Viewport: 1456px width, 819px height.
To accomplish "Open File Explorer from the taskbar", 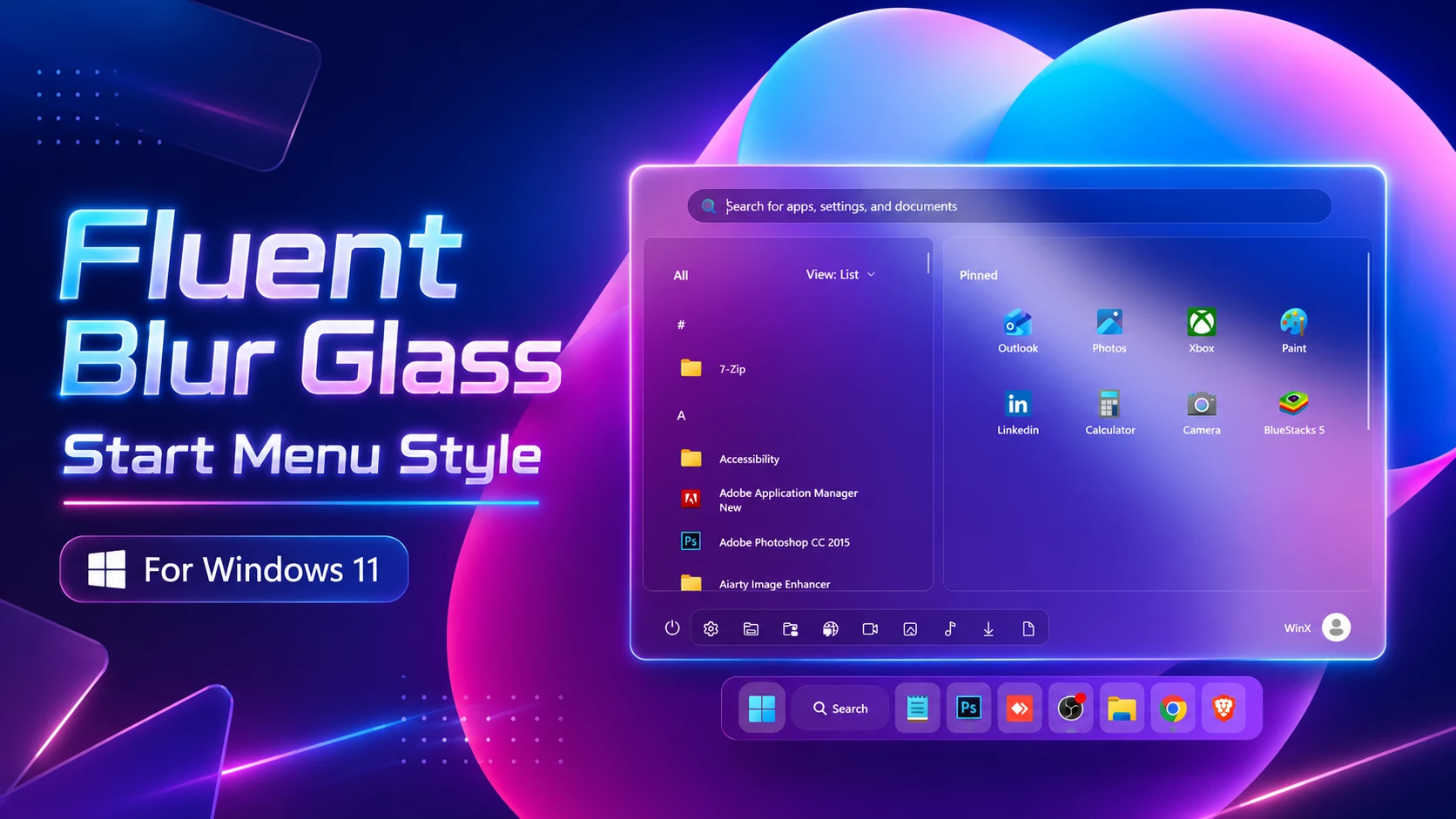I will [1122, 708].
